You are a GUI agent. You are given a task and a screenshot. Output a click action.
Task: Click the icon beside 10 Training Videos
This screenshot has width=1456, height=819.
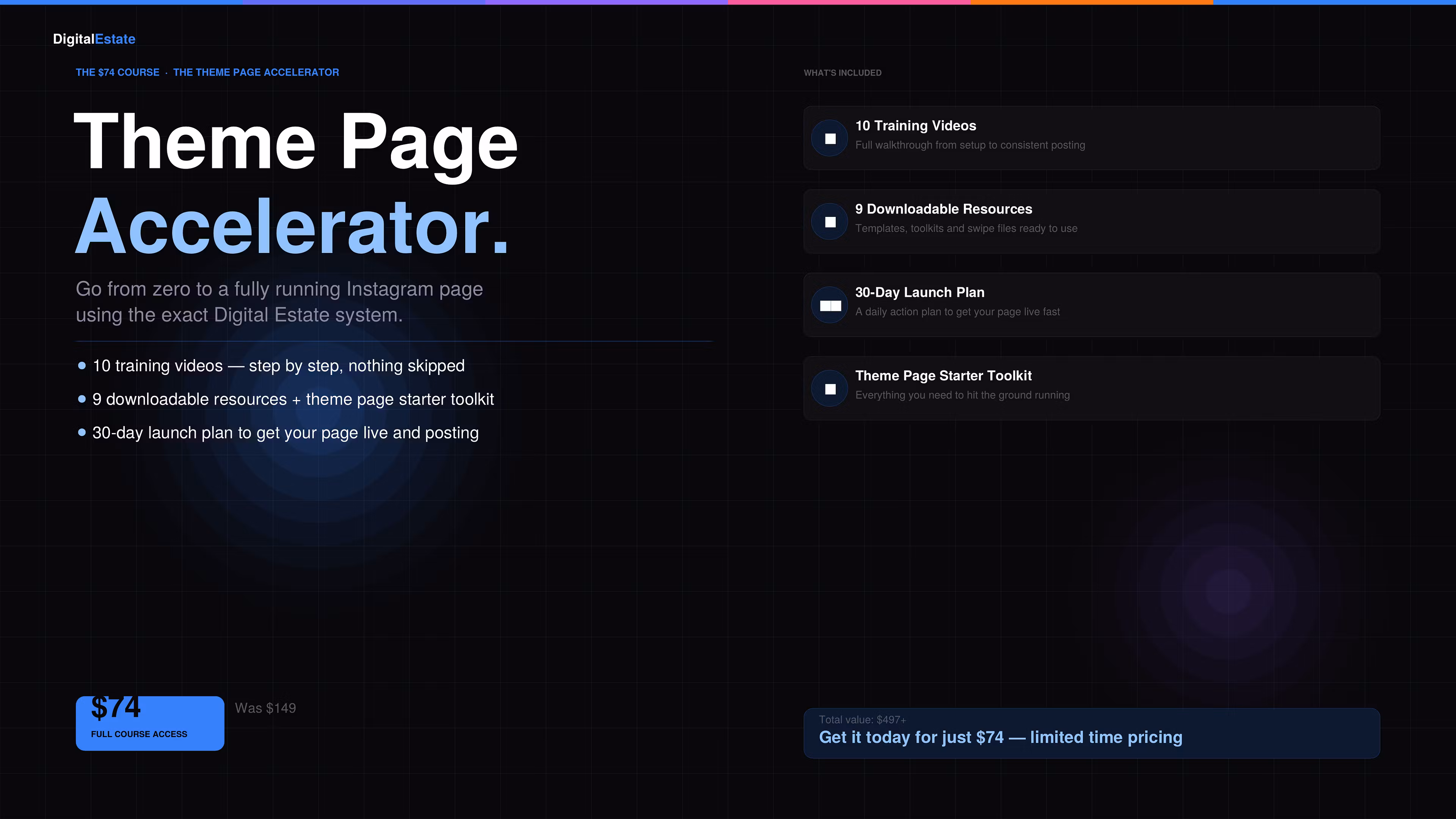click(x=830, y=138)
